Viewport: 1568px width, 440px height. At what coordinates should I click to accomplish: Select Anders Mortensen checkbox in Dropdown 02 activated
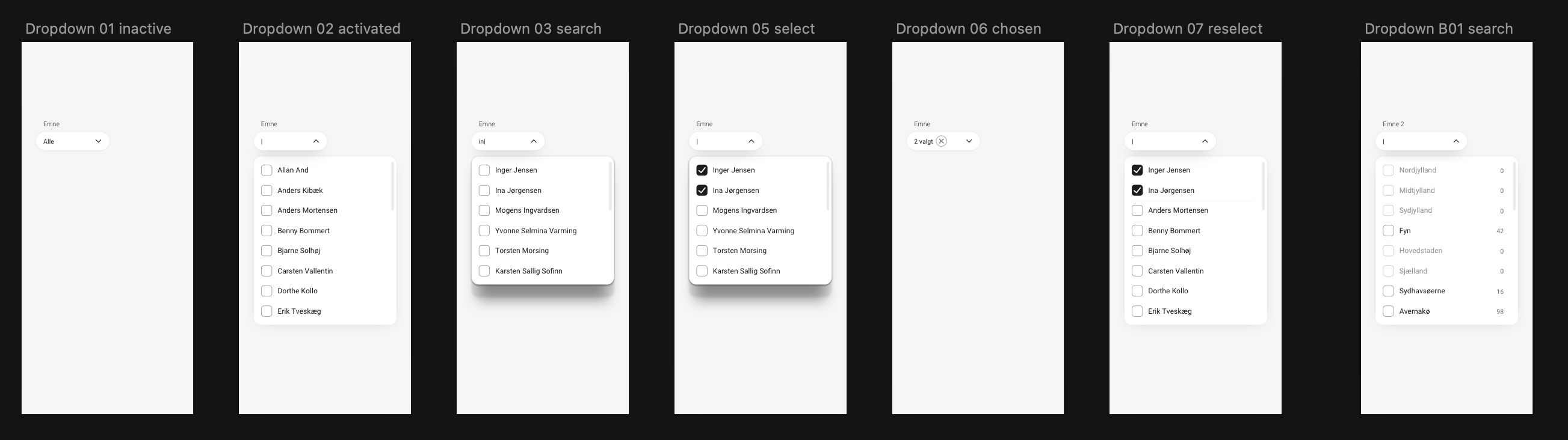267,210
